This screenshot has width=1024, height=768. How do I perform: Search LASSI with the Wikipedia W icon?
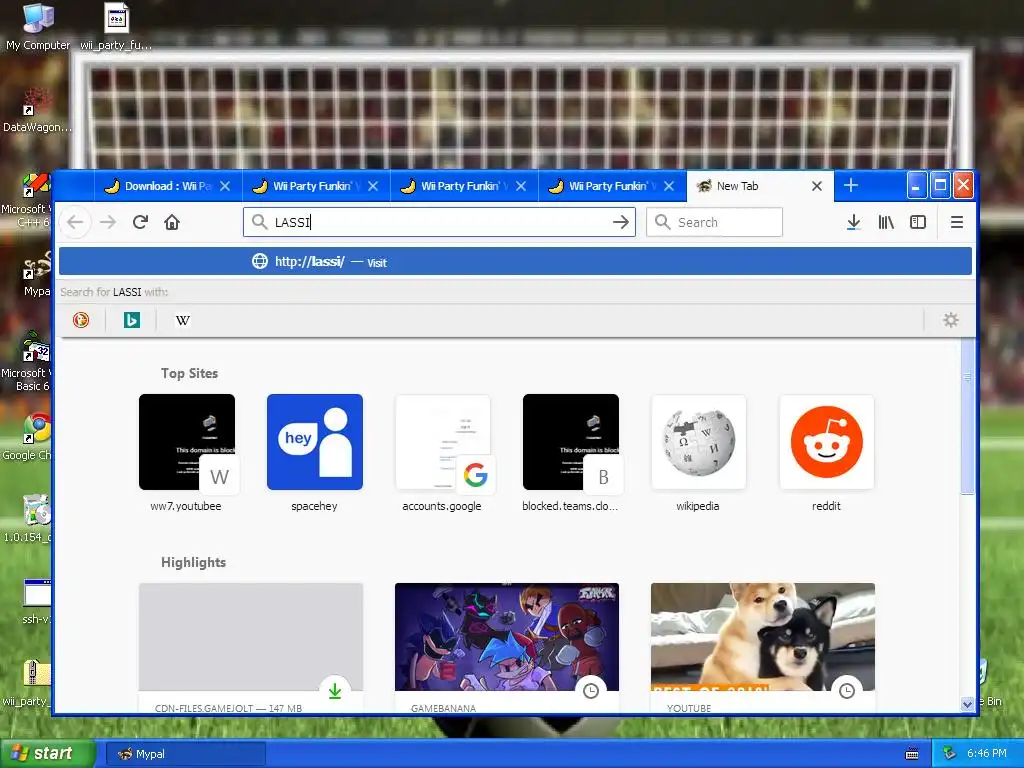click(x=183, y=320)
